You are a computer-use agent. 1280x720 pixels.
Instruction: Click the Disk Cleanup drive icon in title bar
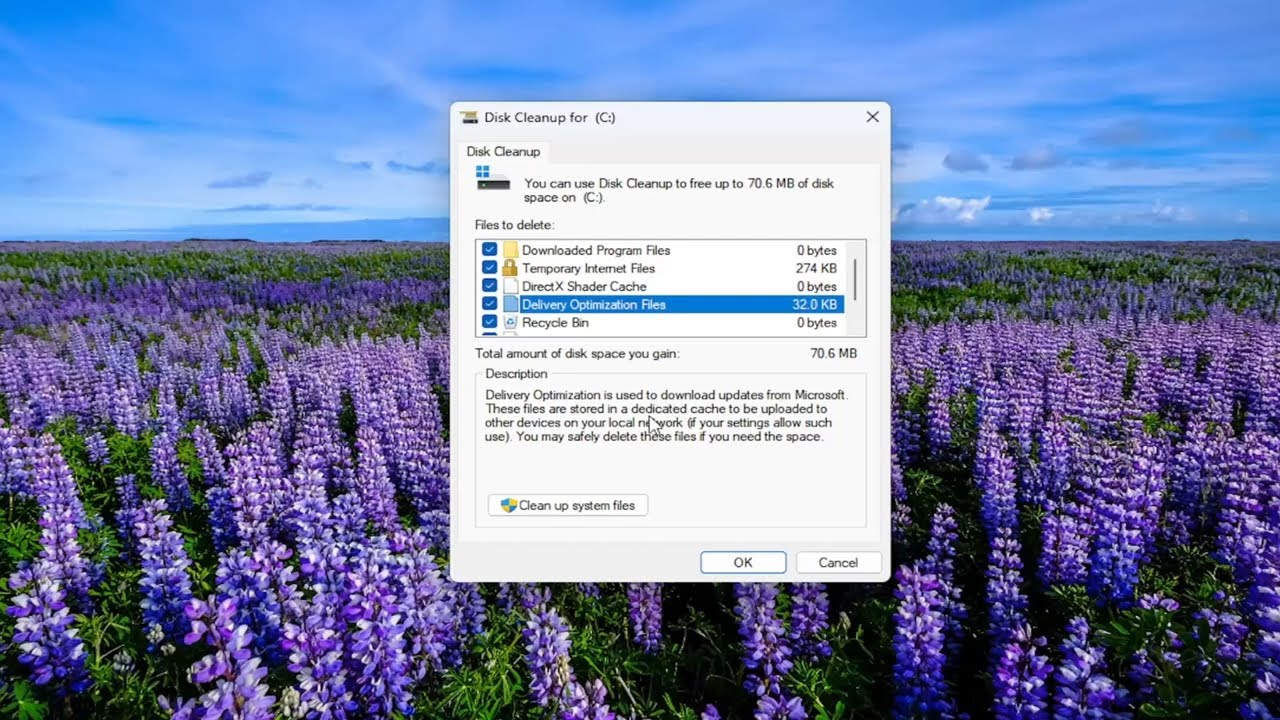(x=469, y=117)
